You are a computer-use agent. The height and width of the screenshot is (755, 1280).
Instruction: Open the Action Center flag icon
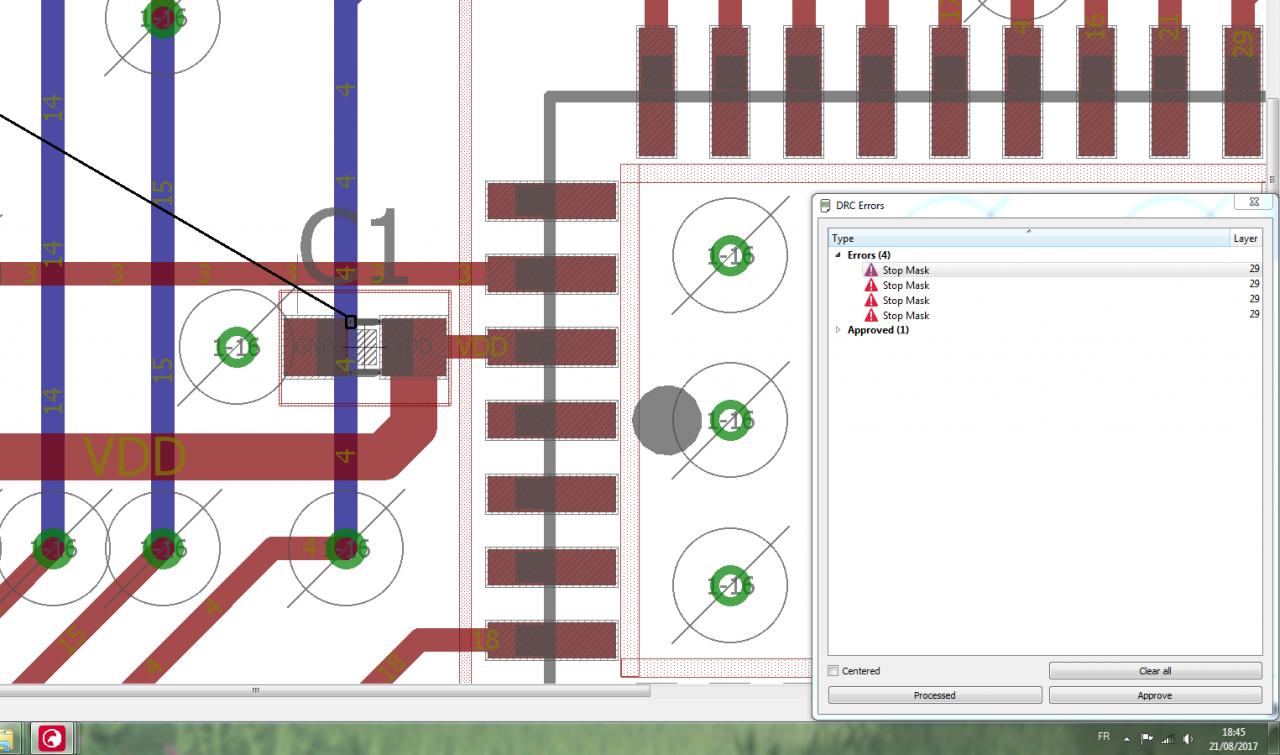coord(1147,739)
